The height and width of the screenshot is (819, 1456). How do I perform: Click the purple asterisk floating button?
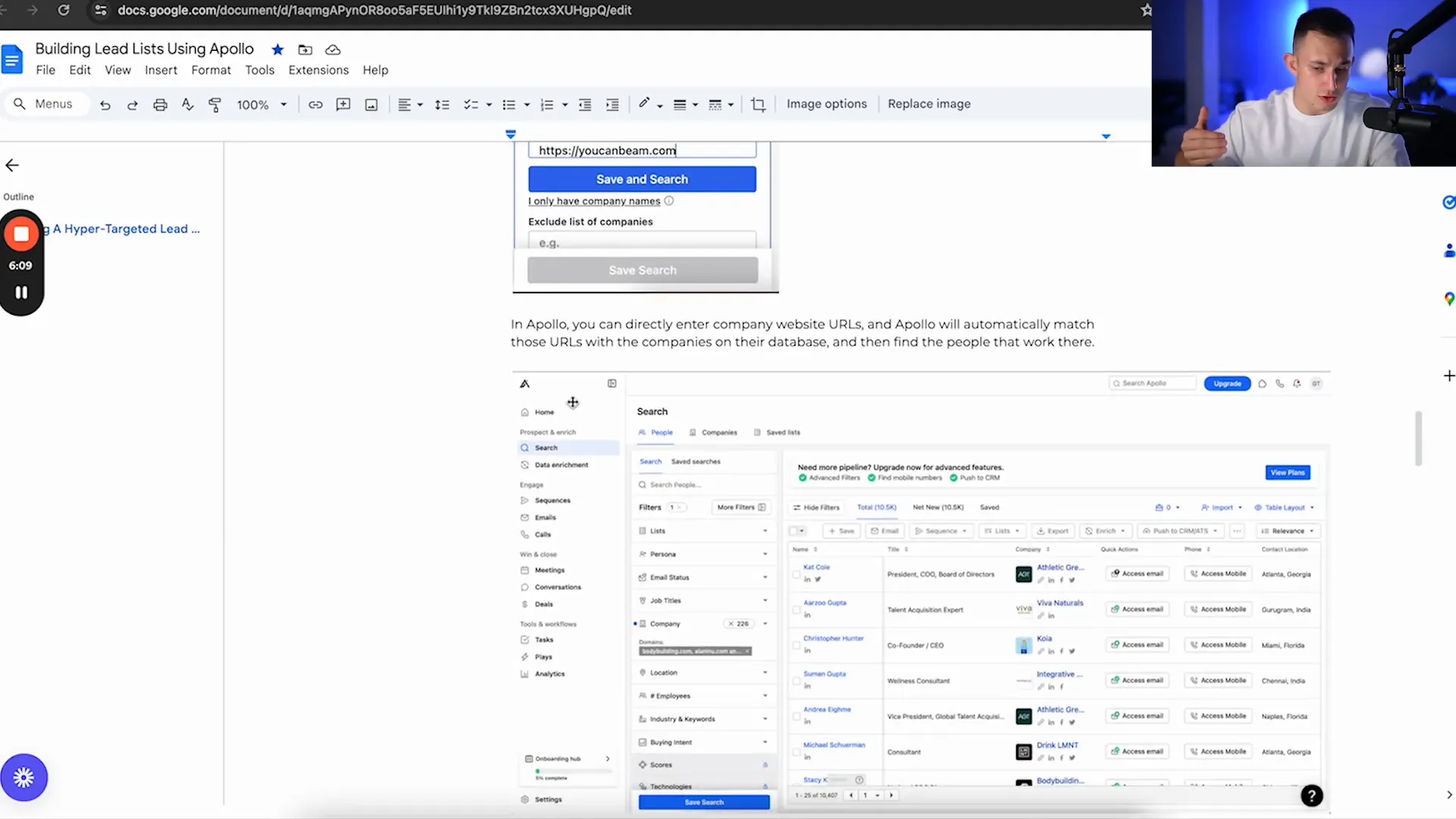click(24, 777)
